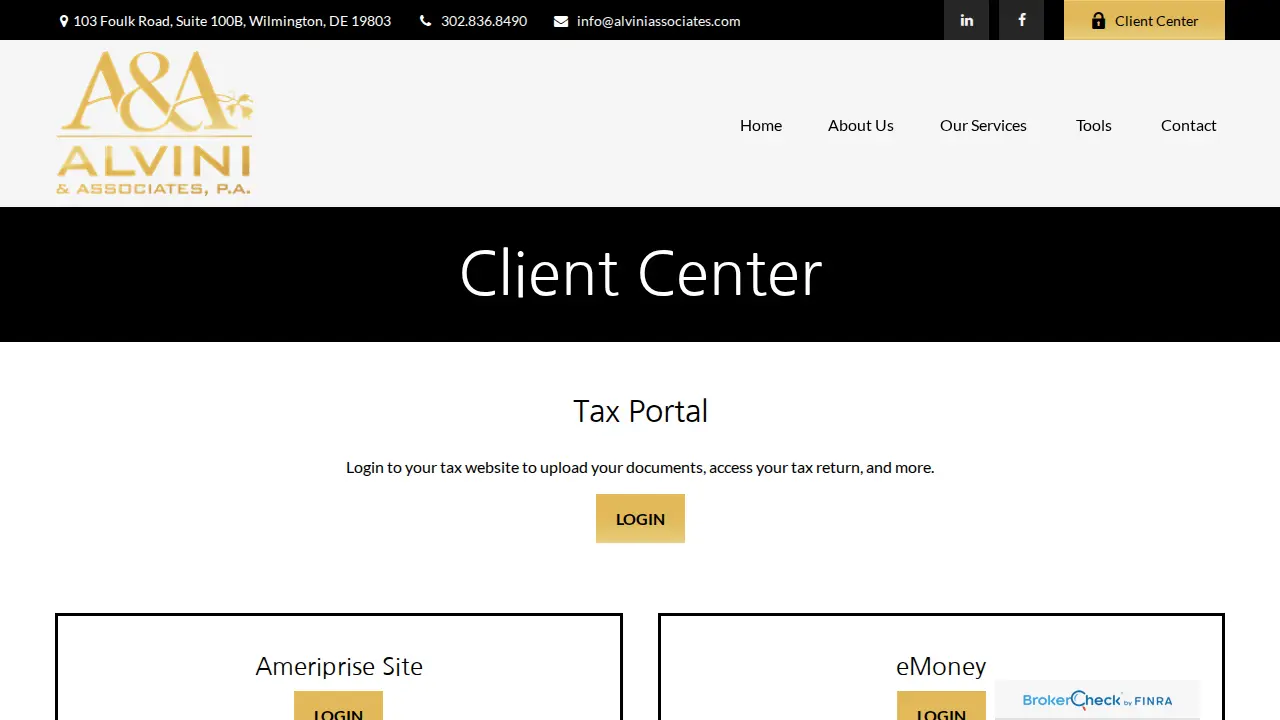
Task: Click the Tax Portal LOGIN button
Action: pyautogui.click(x=640, y=519)
